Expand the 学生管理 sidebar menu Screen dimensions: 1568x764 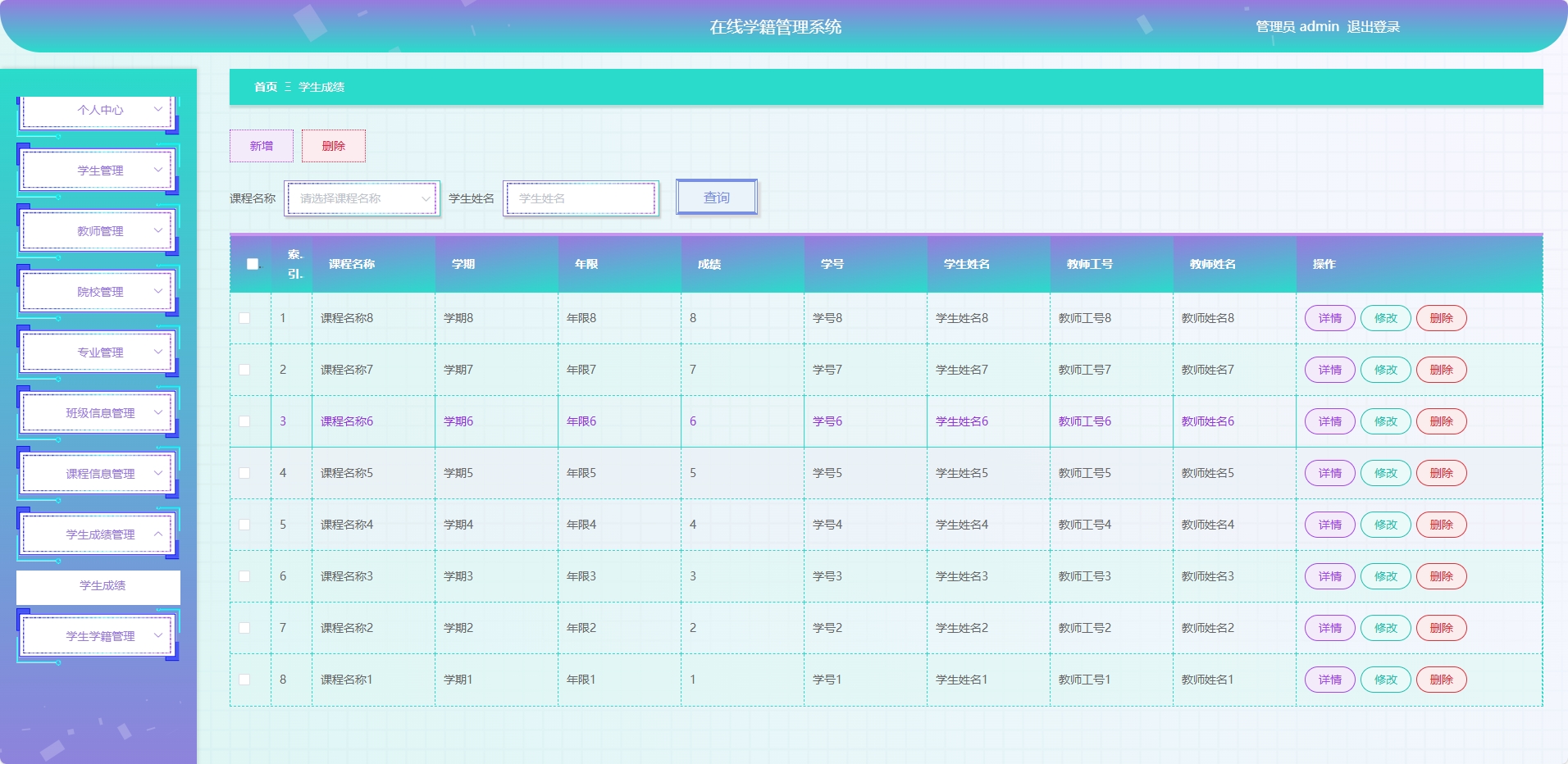(98, 171)
